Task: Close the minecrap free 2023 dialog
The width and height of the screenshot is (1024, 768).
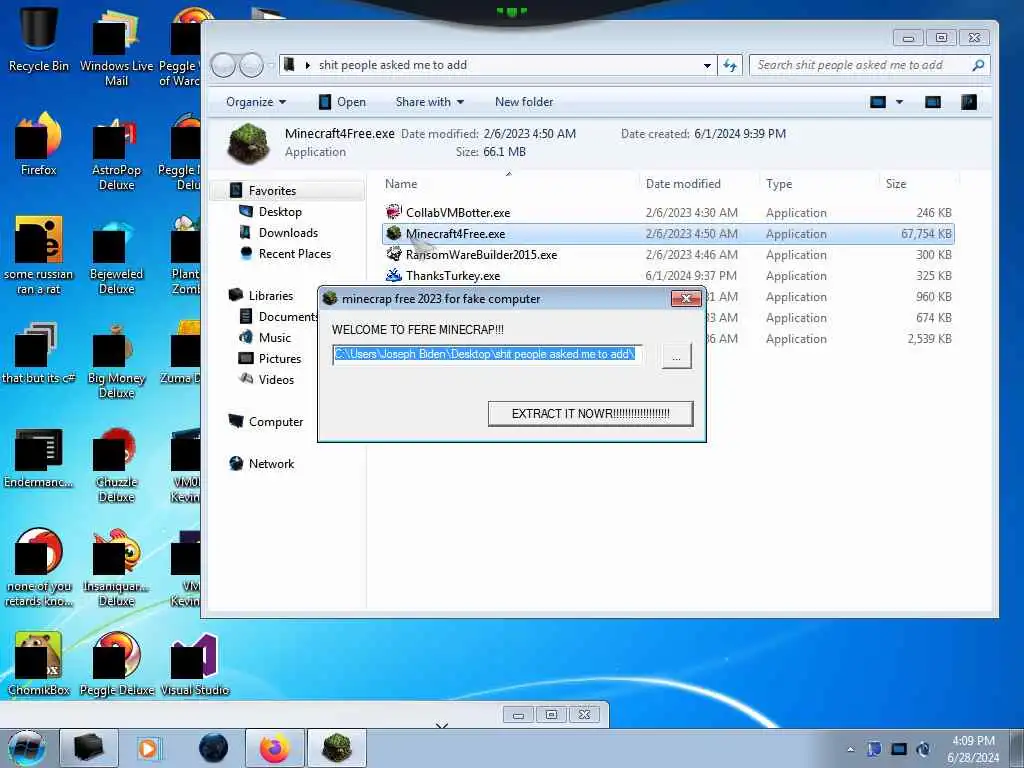Action: coord(686,298)
